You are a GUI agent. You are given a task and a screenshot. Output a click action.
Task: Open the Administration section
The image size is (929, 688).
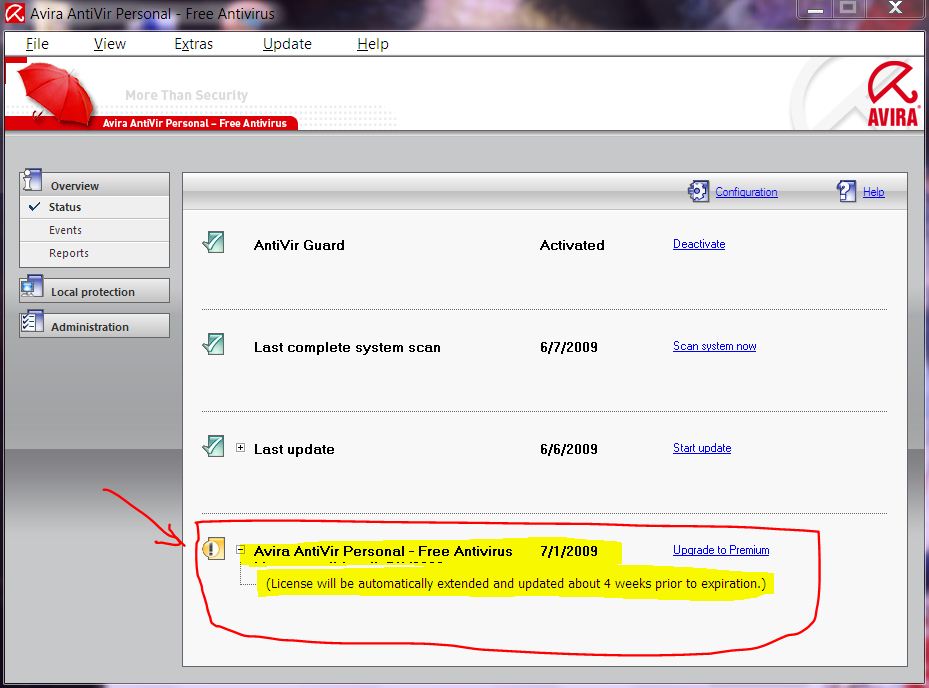click(95, 326)
